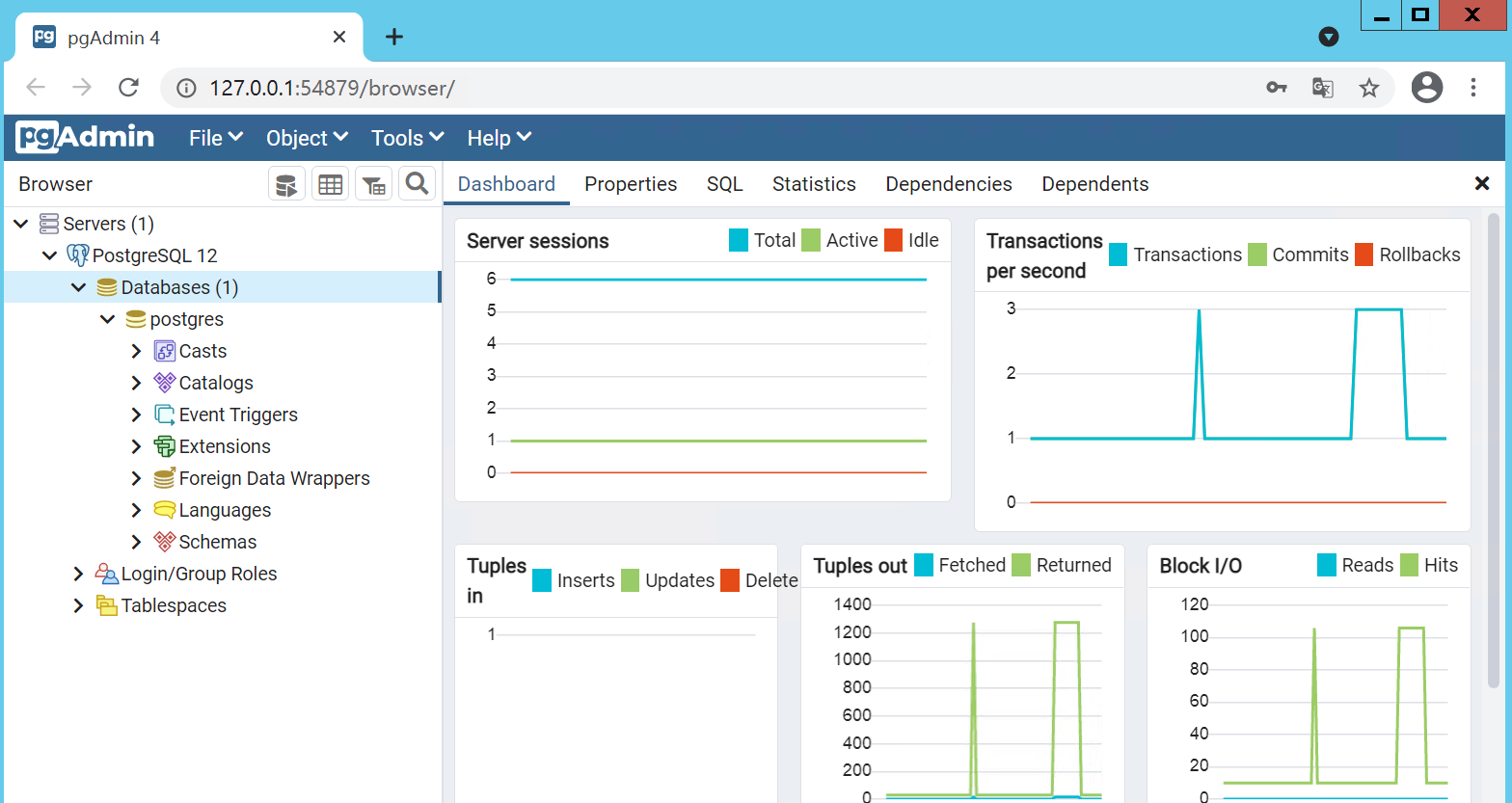Click the site information icon
The image size is (1512, 803).
point(186,88)
